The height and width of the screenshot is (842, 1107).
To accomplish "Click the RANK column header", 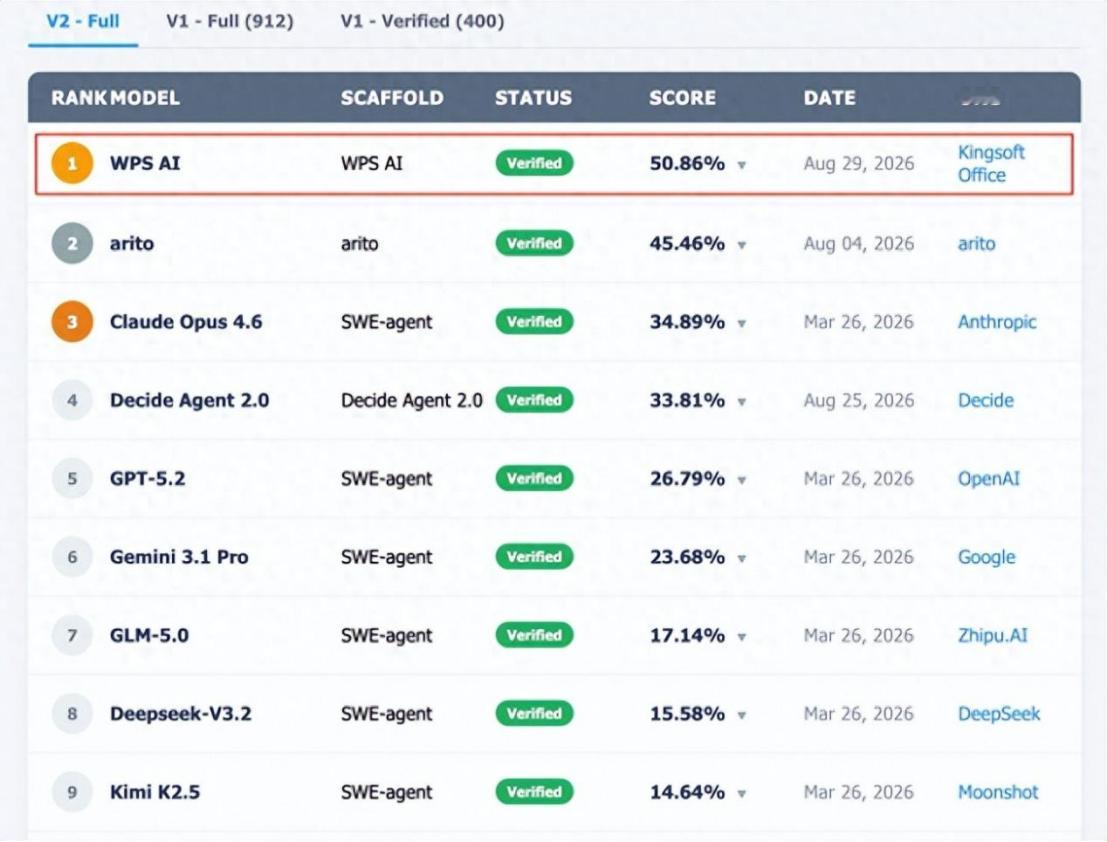I will (79, 97).
